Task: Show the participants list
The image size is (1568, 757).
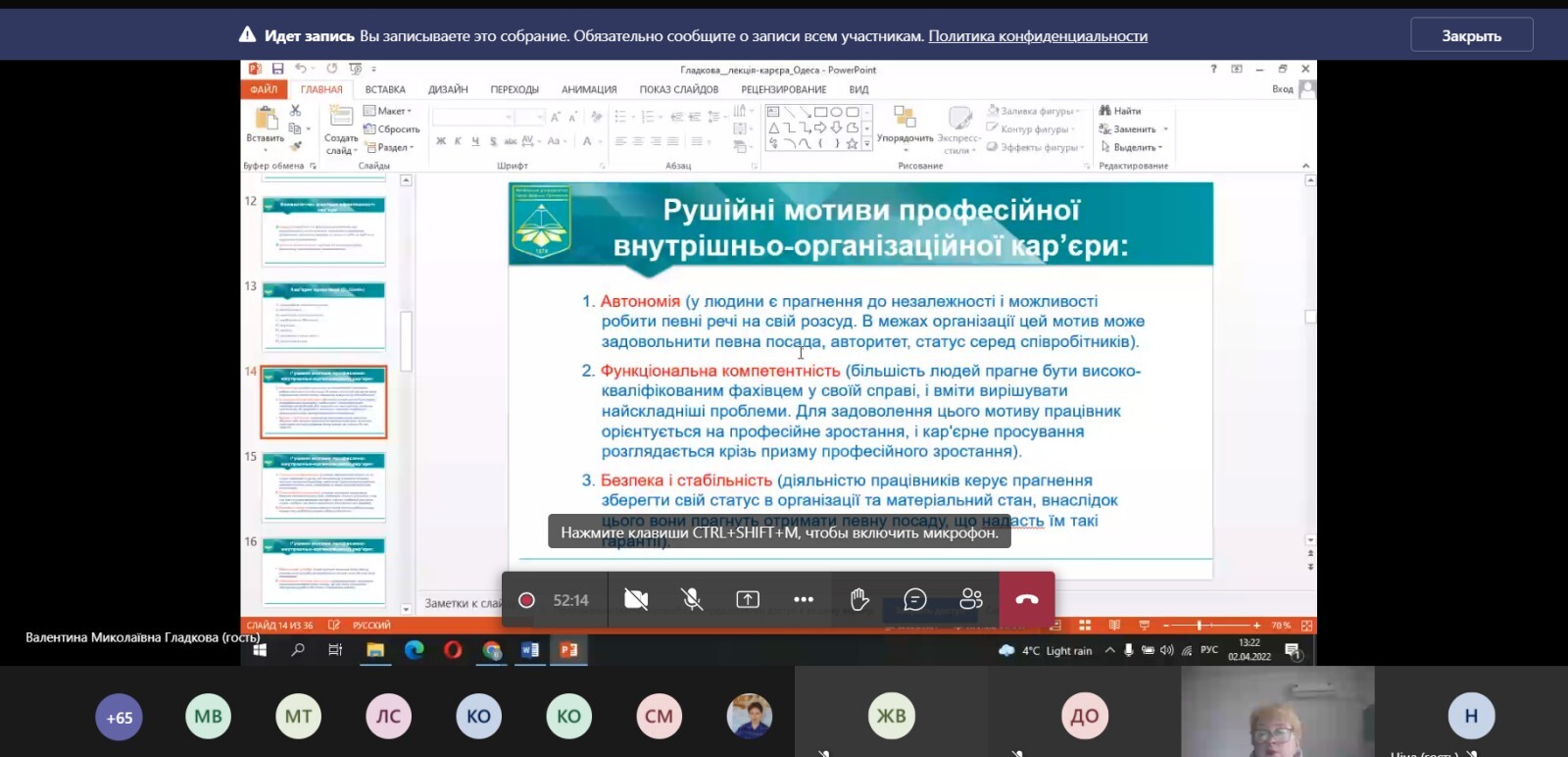Action: tap(971, 599)
